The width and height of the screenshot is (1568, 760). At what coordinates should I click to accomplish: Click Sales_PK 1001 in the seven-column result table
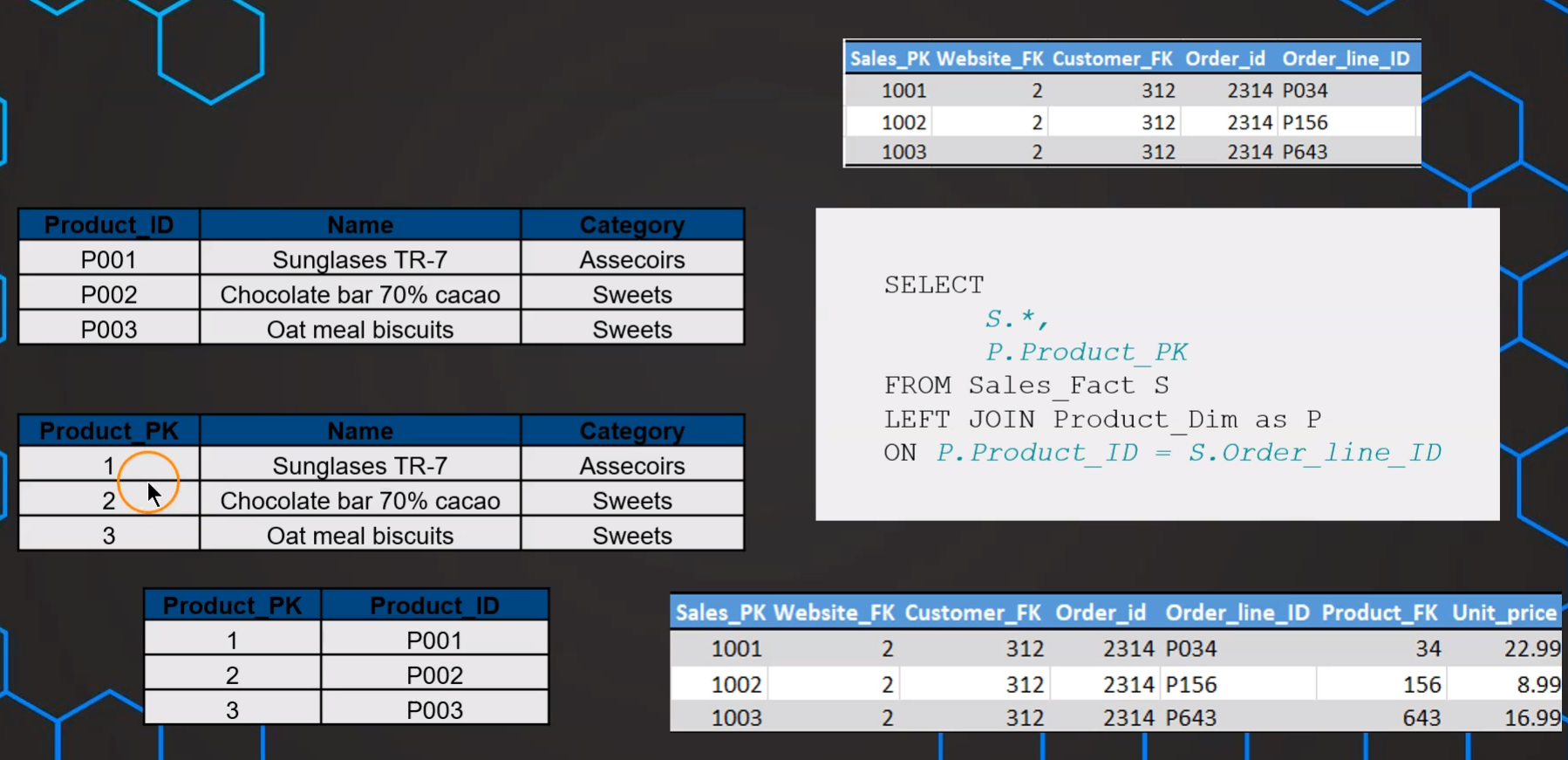pos(737,648)
